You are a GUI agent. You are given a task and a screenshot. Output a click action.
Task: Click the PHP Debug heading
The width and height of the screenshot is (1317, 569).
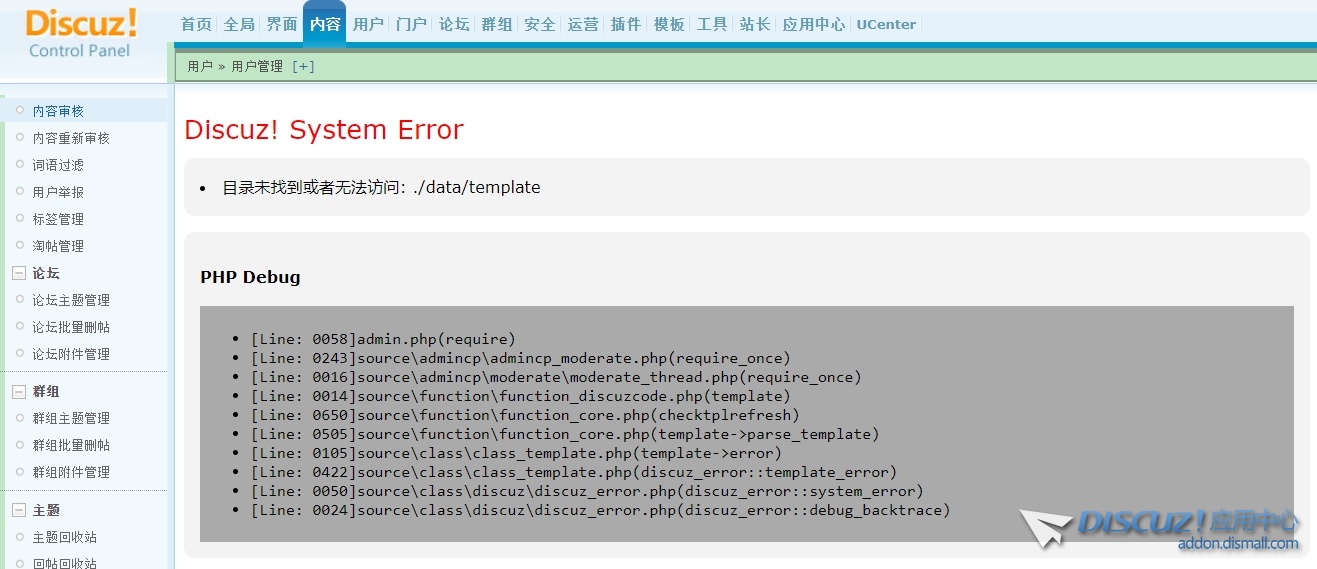pyautogui.click(x=250, y=277)
